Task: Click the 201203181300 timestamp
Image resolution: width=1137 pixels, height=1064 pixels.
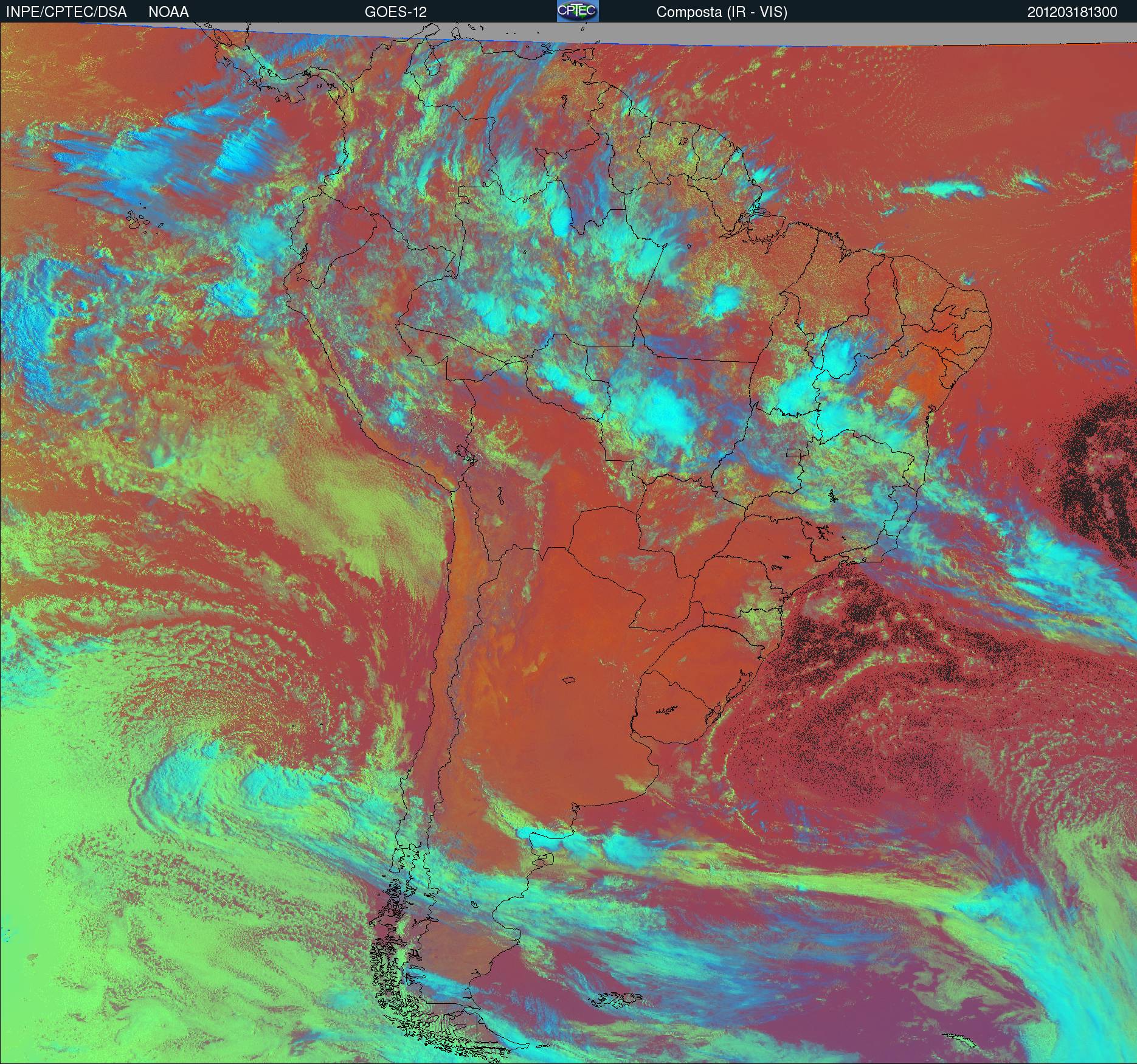Action: (x=1073, y=12)
